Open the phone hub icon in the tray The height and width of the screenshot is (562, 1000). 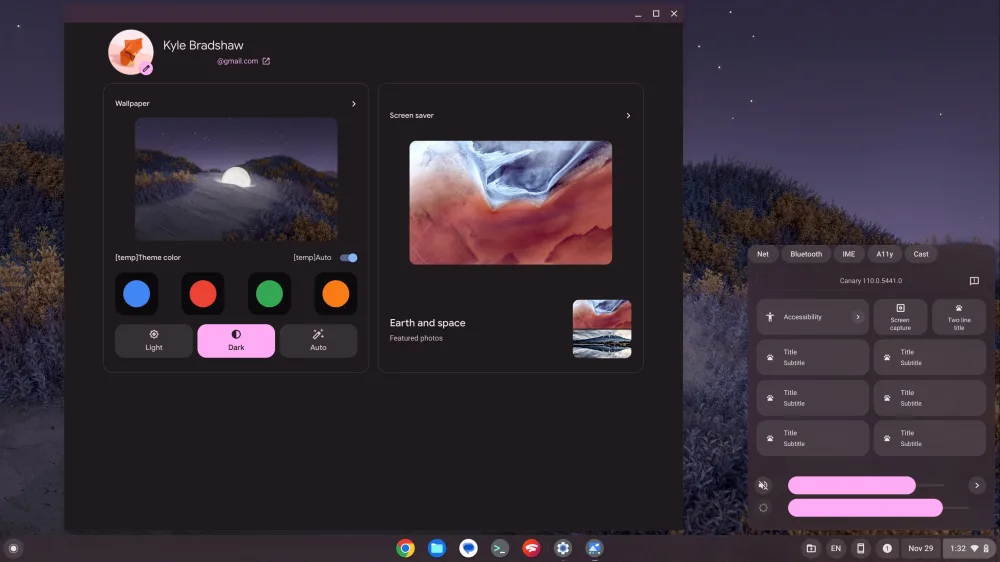click(860, 548)
